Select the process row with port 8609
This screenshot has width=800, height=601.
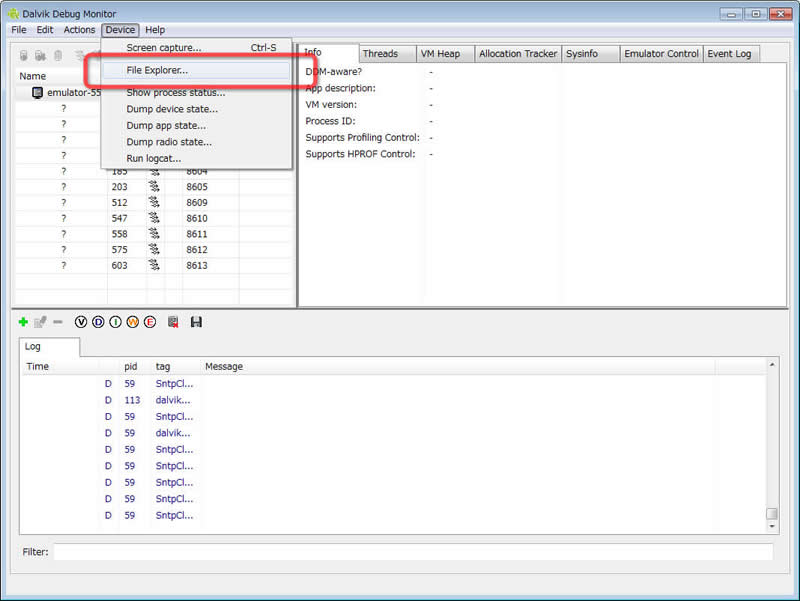[155, 203]
